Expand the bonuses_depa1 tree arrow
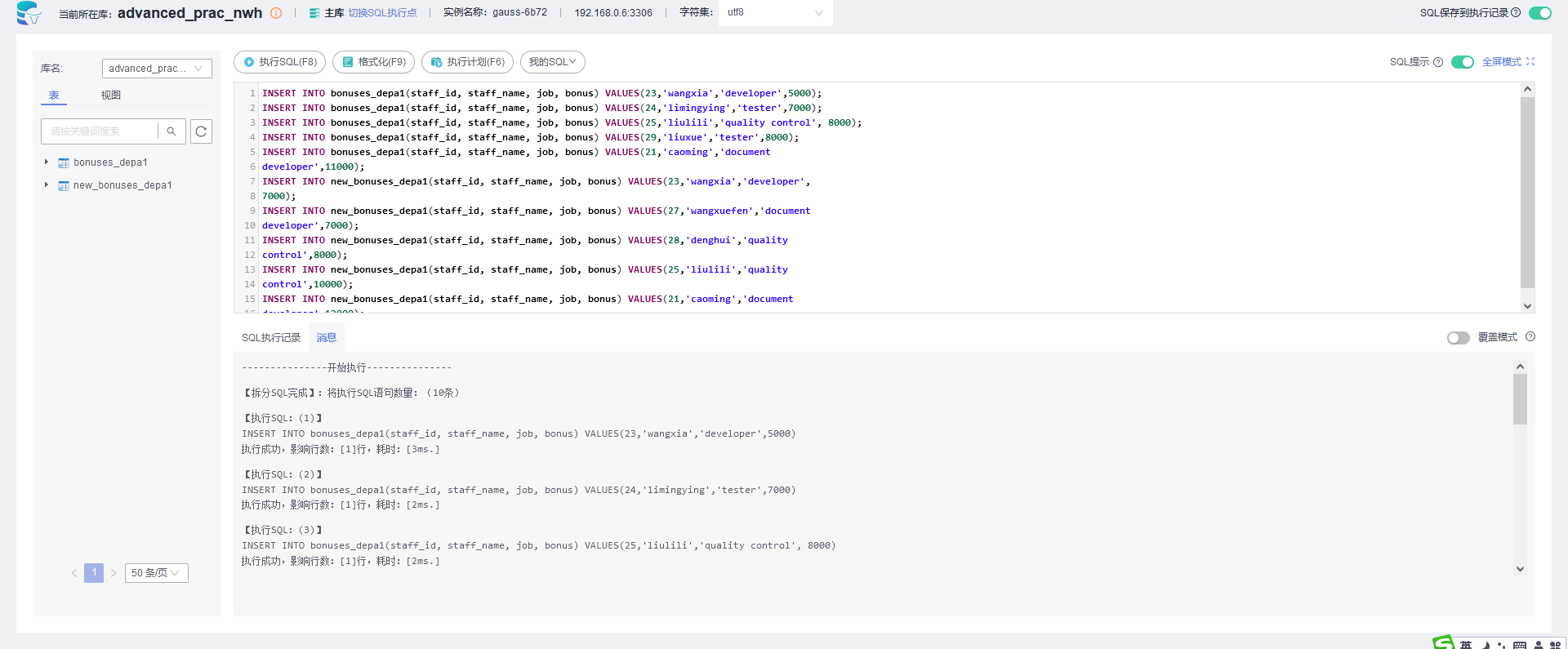This screenshot has height=649, width=1568. pos(47,162)
